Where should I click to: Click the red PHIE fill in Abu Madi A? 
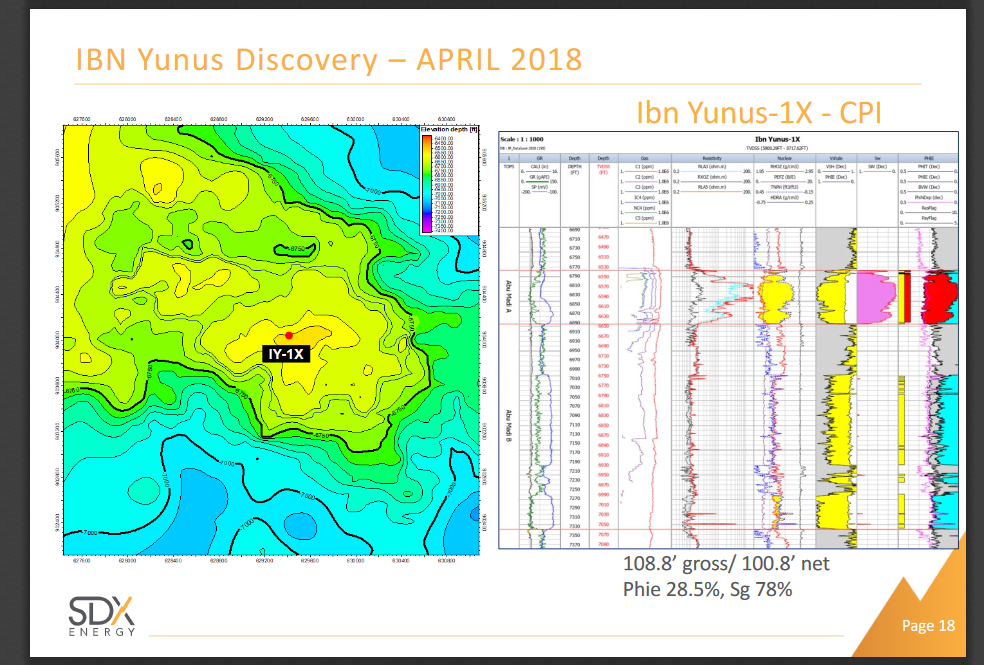939,296
